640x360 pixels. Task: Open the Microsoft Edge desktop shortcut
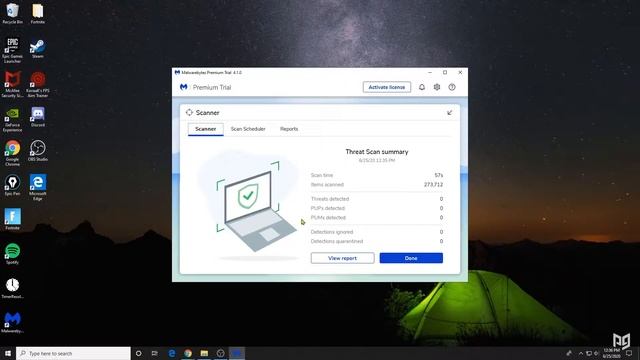point(38,188)
